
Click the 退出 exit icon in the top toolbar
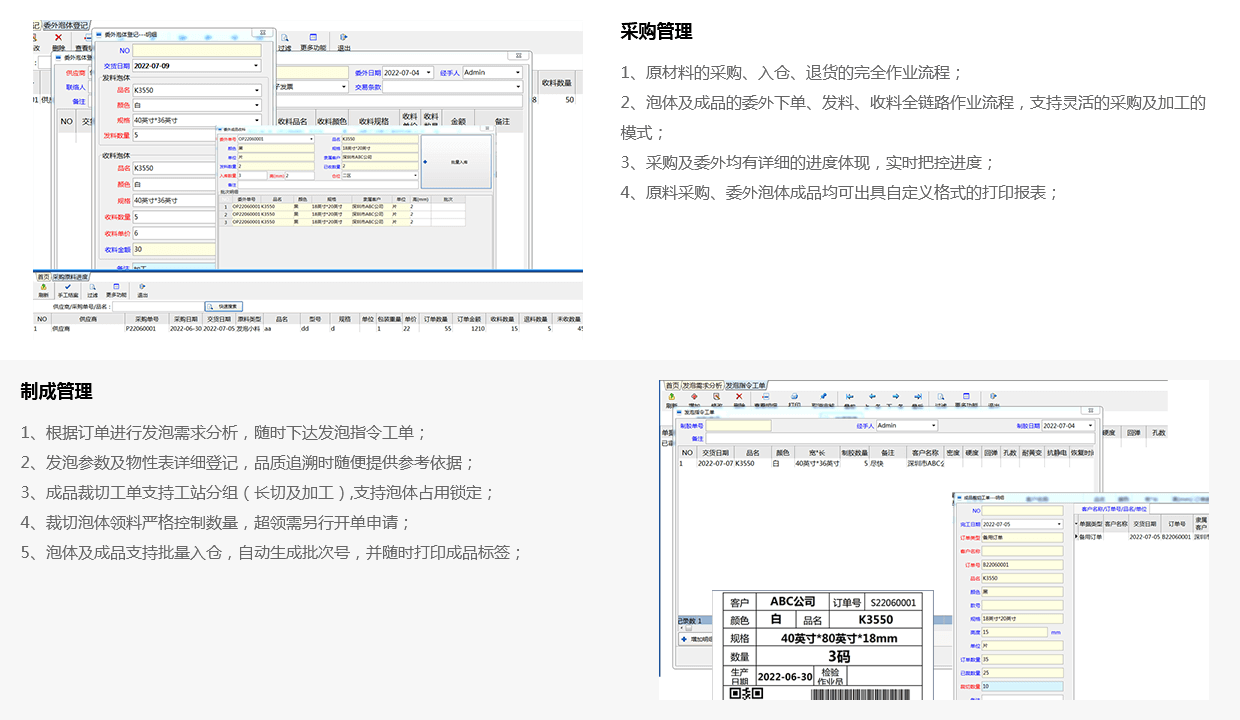pyautogui.click(x=343, y=39)
